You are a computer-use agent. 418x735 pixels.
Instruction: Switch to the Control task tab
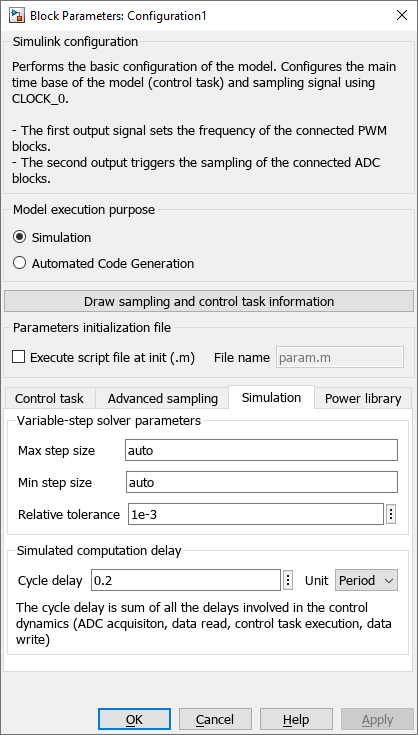tap(49, 398)
